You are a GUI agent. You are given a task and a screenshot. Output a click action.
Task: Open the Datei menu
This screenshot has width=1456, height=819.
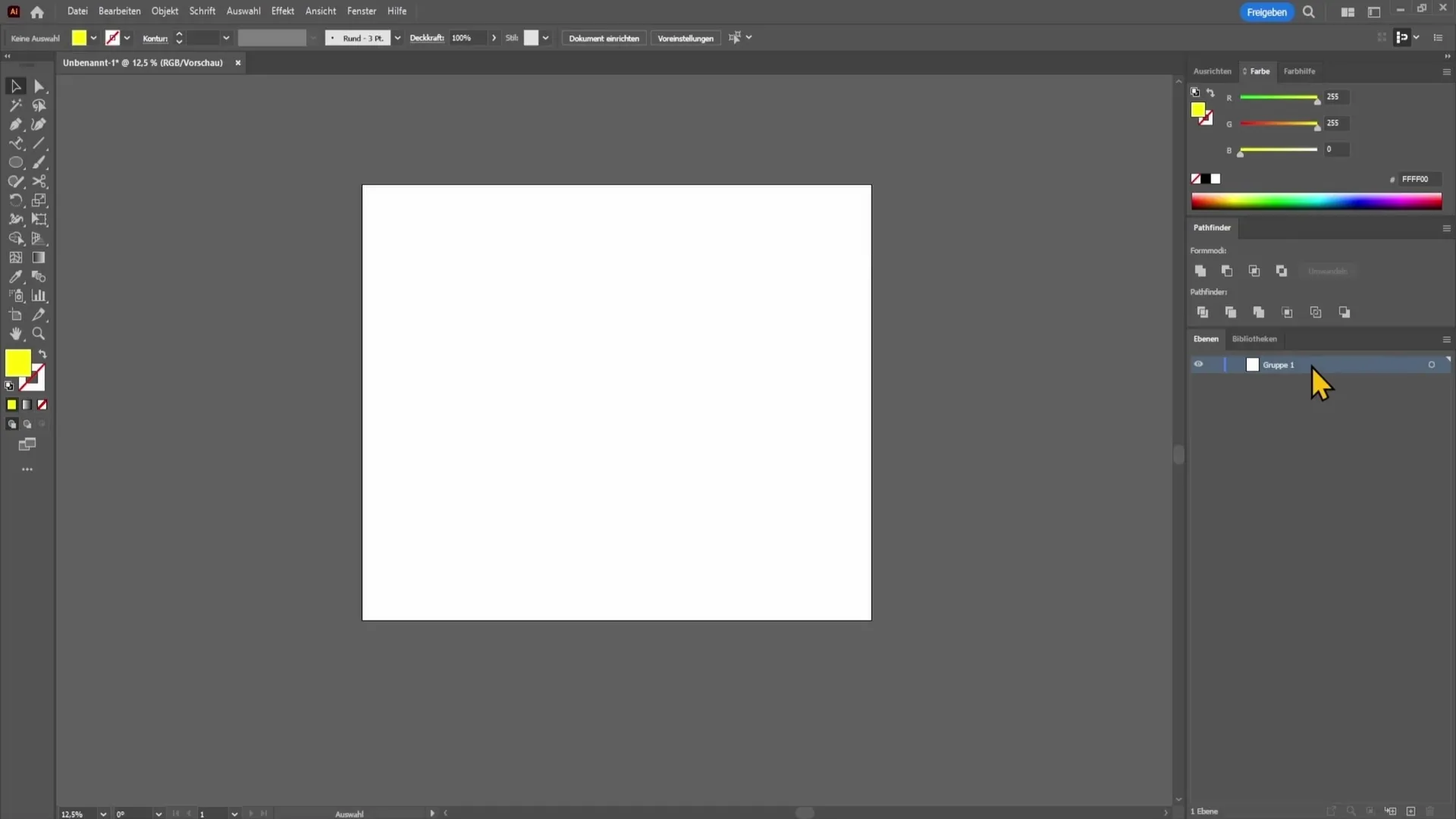pos(77,11)
